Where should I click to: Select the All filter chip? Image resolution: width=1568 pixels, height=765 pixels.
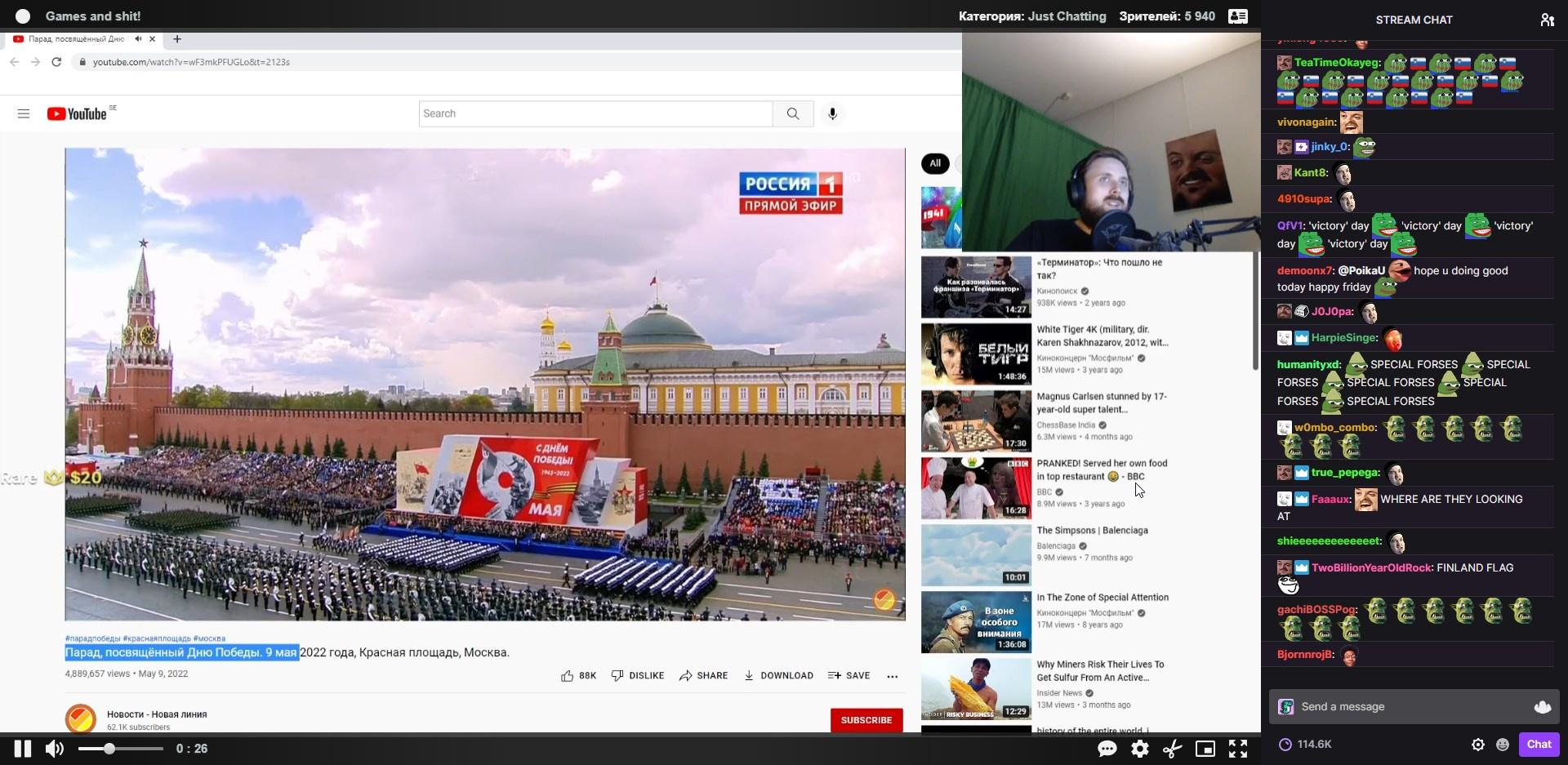click(935, 163)
